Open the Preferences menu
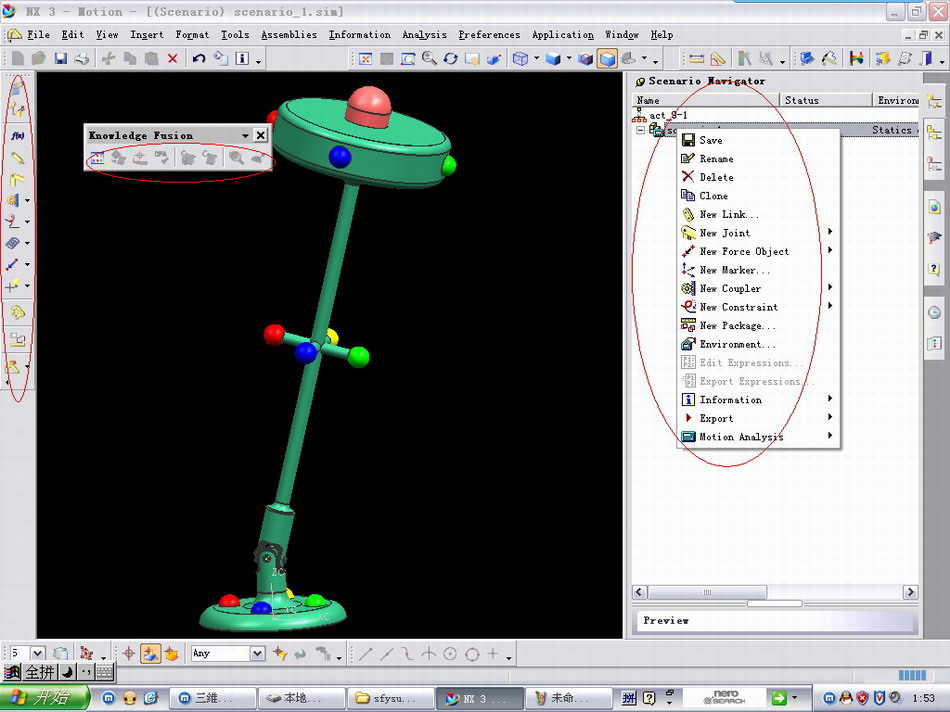This screenshot has height=712, width=950. click(x=489, y=35)
